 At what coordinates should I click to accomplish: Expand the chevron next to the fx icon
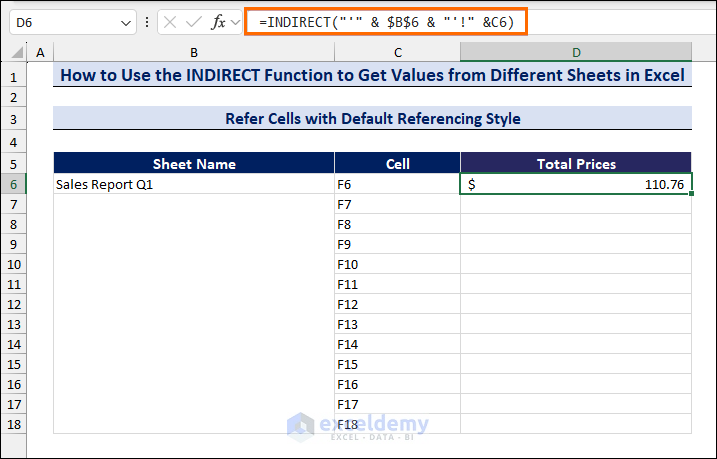pos(236,22)
